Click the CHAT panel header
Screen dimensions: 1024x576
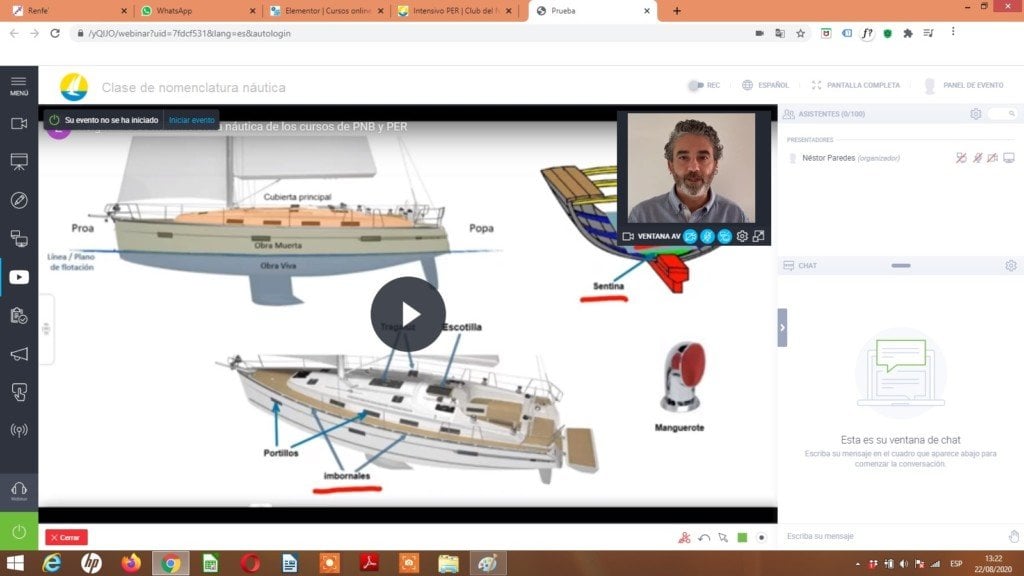tap(807, 266)
